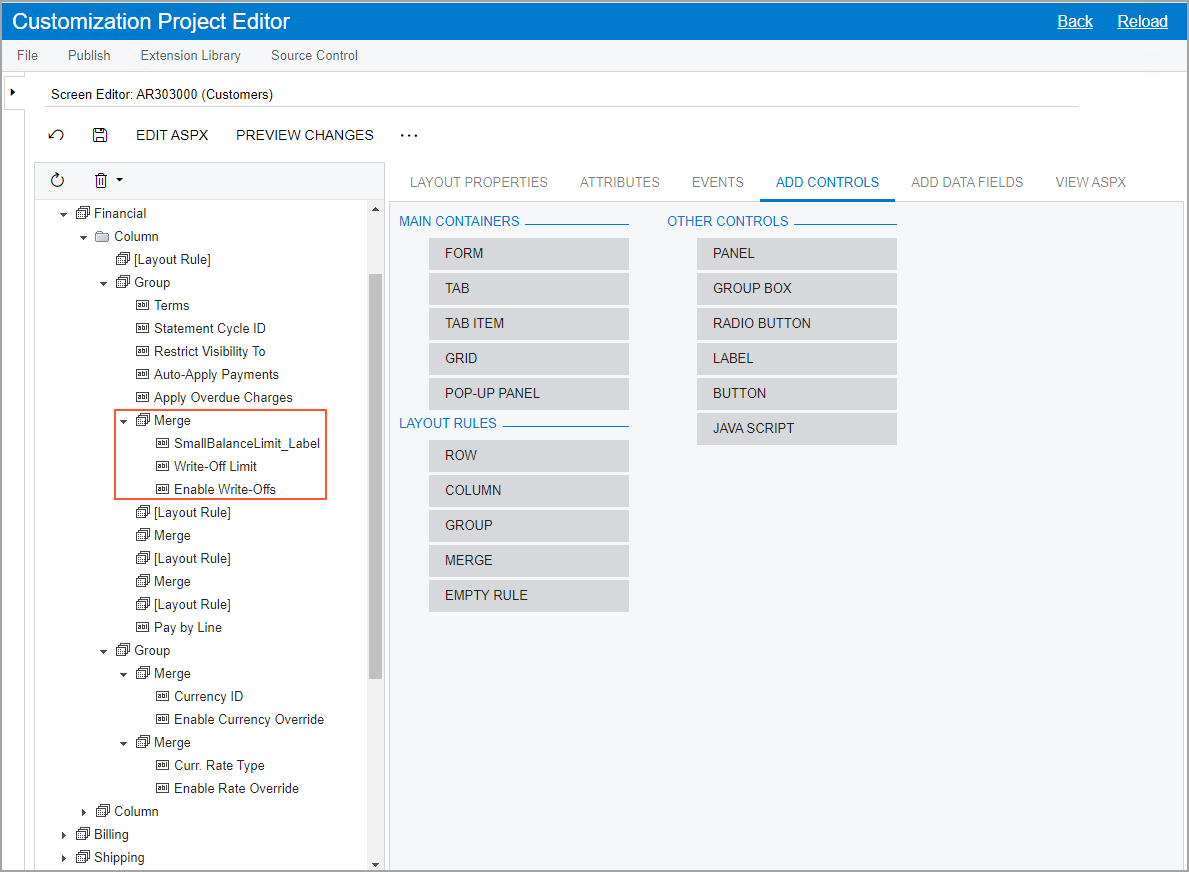The height and width of the screenshot is (872, 1189).
Task: Click the trash delete icon
Action: [101, 180]
